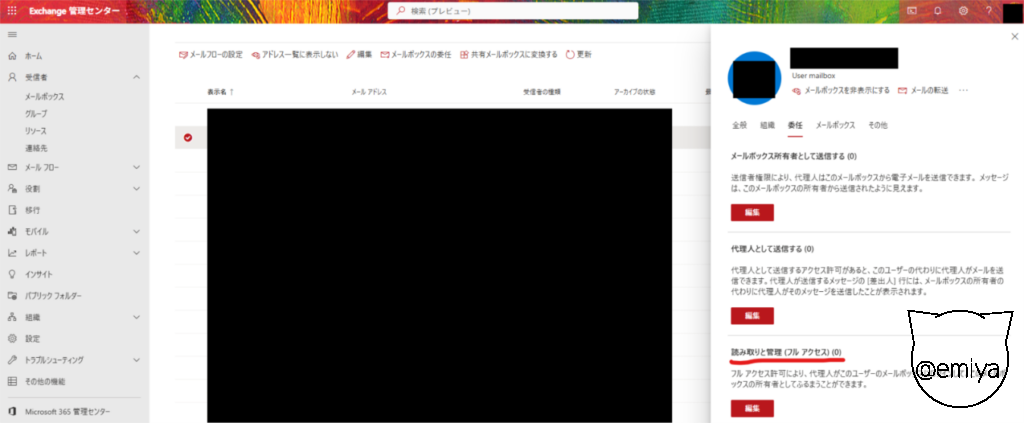1024x423 pixels.
Task: Click the help question mark icon
Action: (989, 11)
